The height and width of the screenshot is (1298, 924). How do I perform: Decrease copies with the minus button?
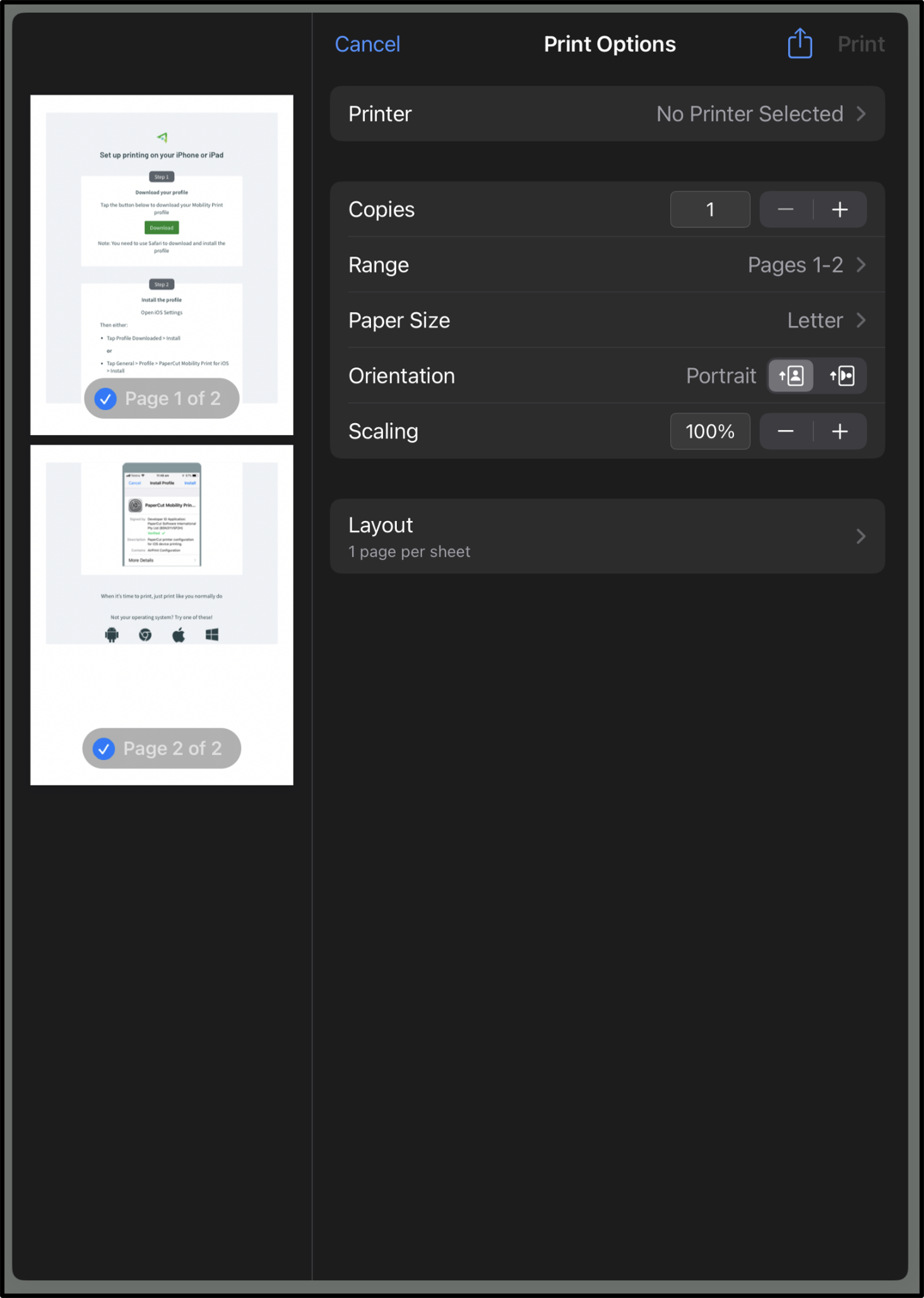[786, 210]
